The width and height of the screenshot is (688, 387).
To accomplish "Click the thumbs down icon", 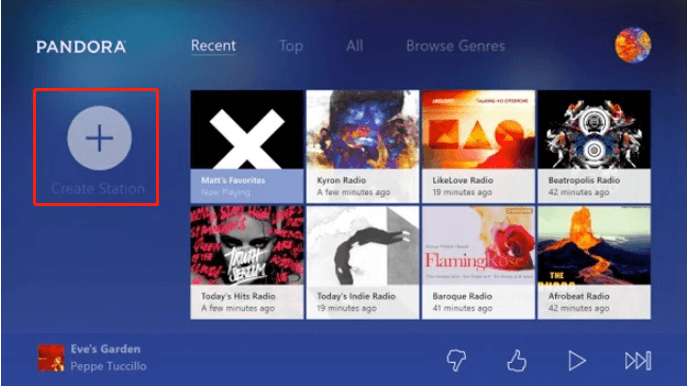I will [x=456, y=361].
